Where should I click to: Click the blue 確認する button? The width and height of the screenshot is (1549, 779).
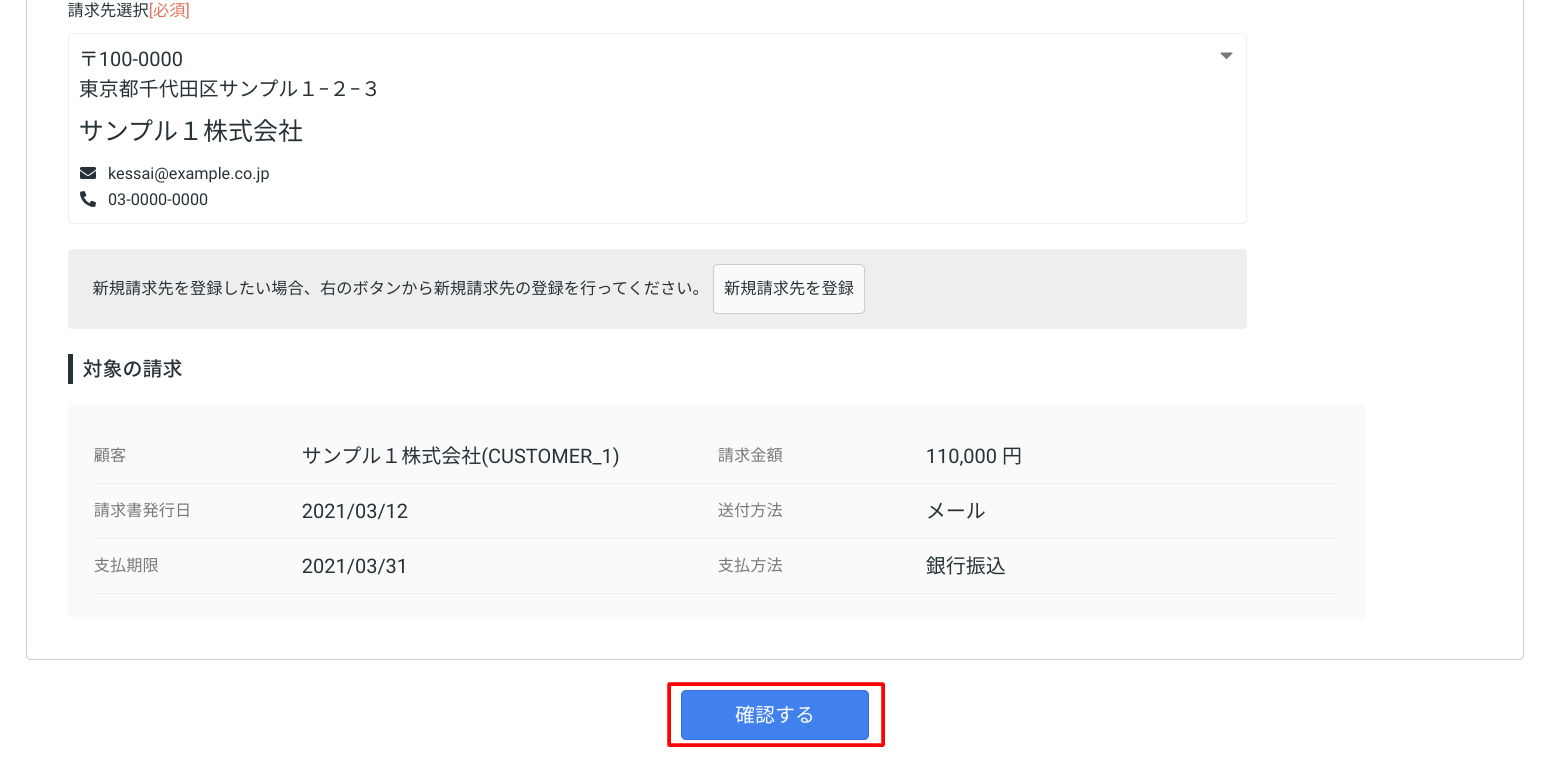click(775, 715)
